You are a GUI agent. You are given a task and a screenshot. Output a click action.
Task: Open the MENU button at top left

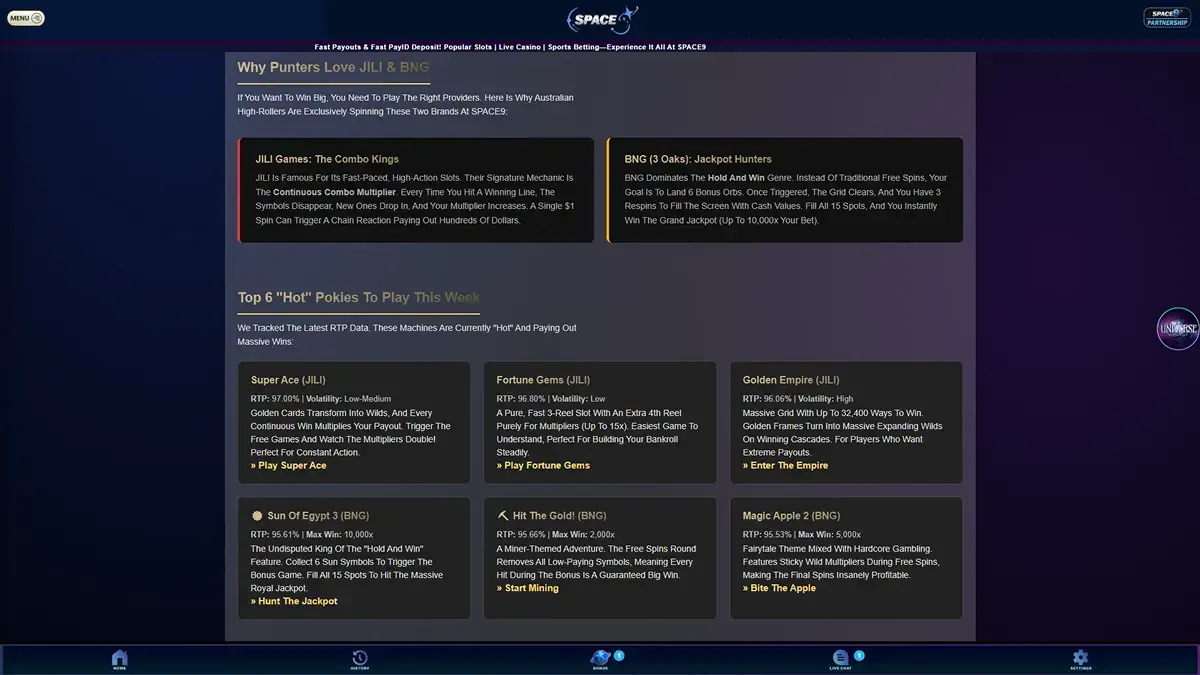26,18
